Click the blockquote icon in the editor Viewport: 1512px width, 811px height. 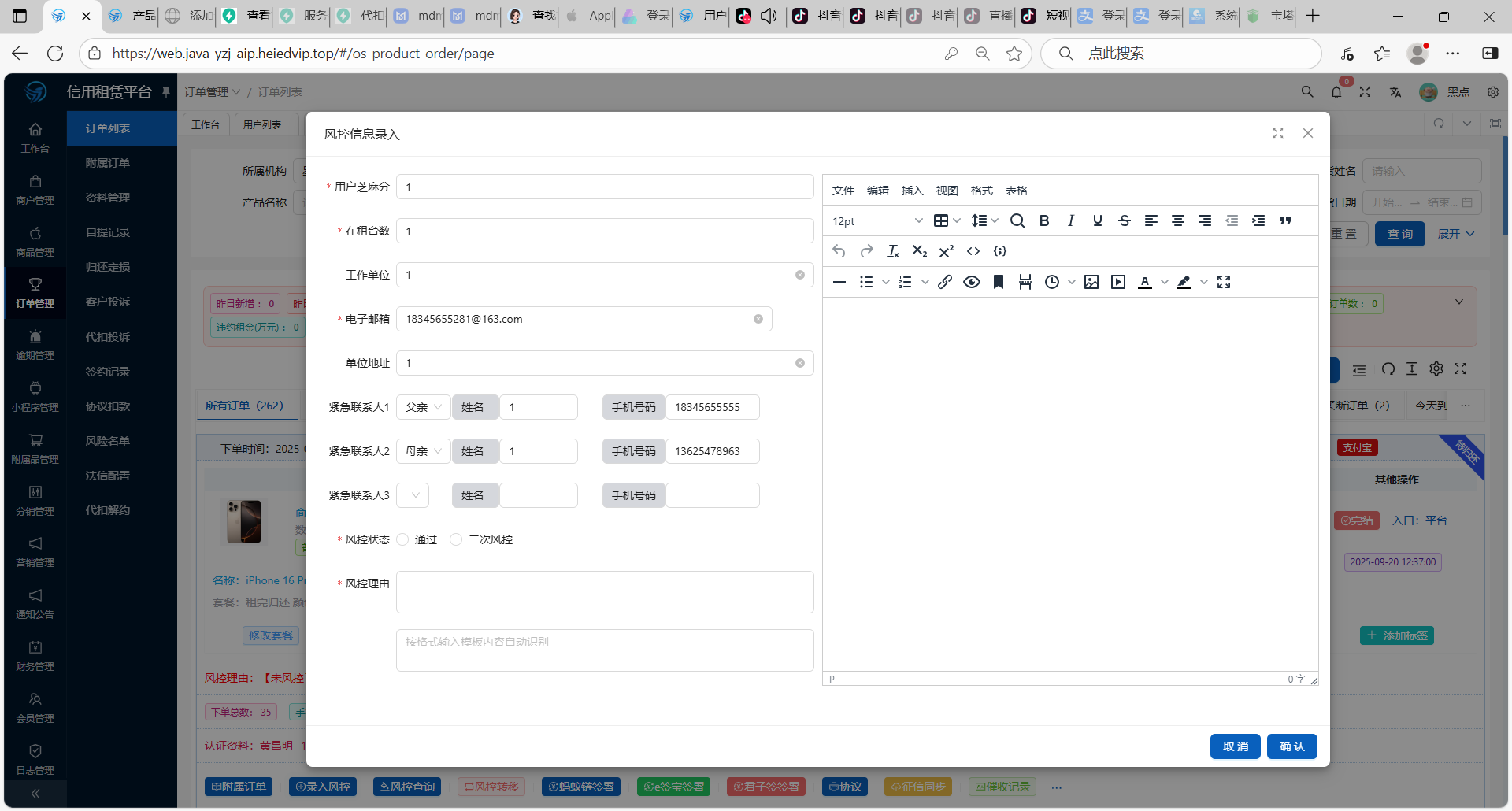pyautogui.click(x=1285, y=221)
